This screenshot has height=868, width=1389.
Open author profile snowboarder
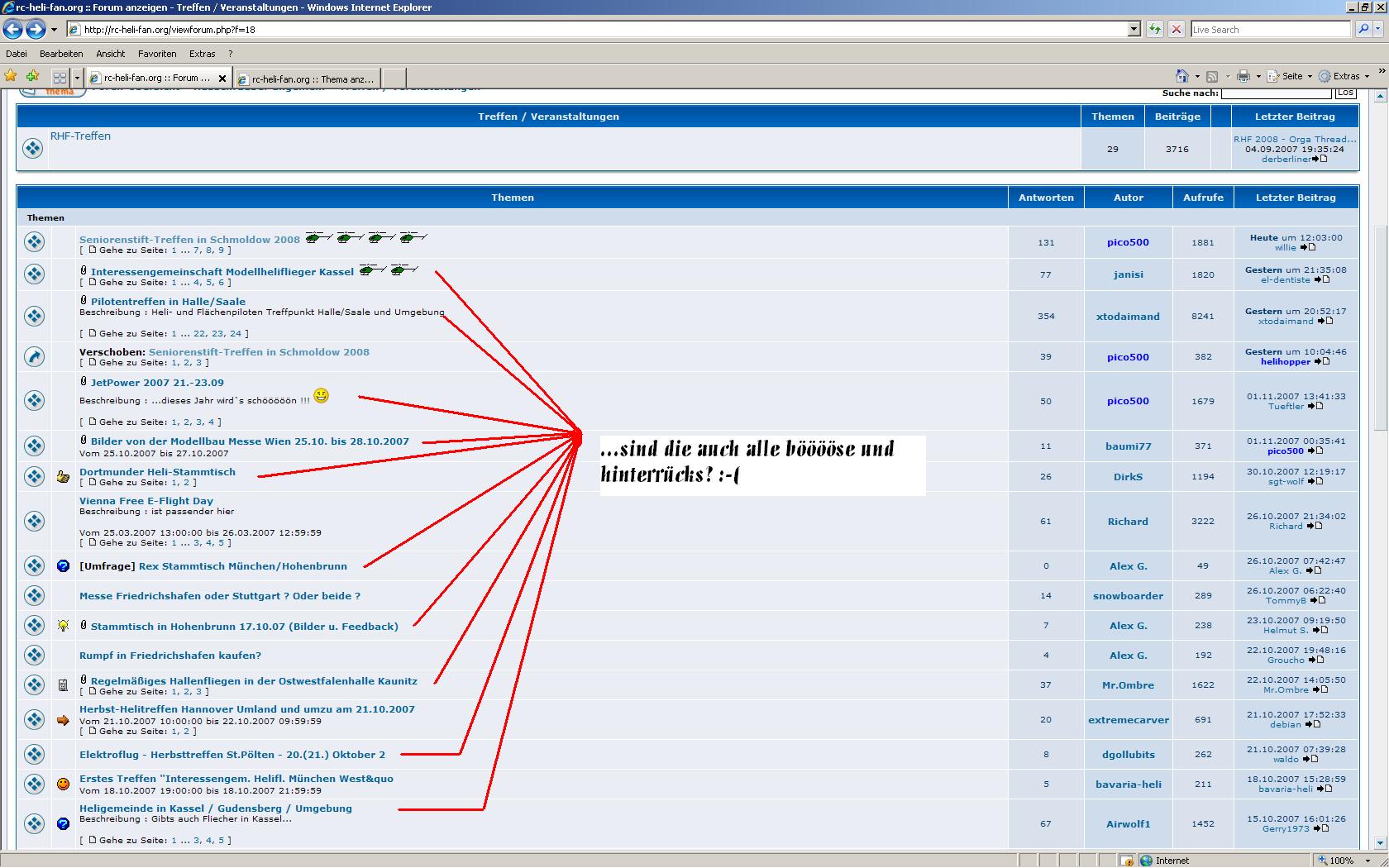tap(1128, 596)
